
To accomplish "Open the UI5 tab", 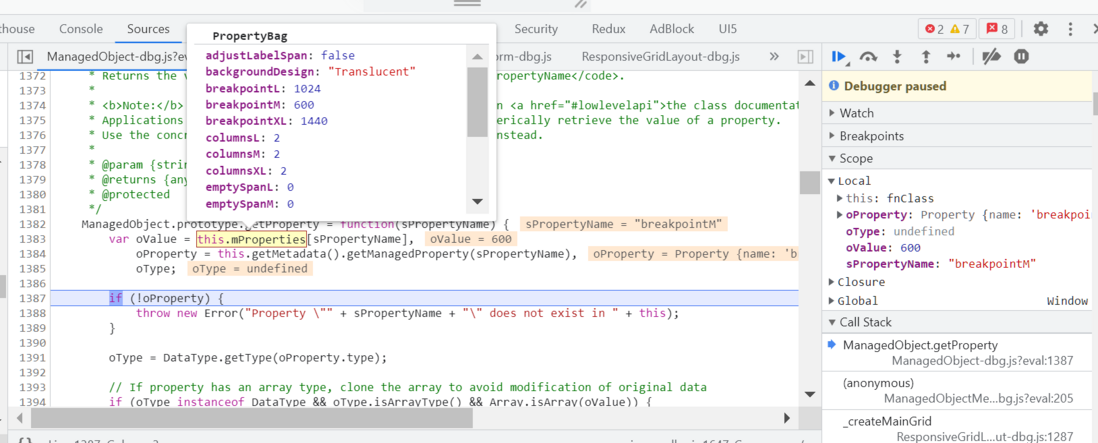I will pyautogui.click(x=728, y=29).
